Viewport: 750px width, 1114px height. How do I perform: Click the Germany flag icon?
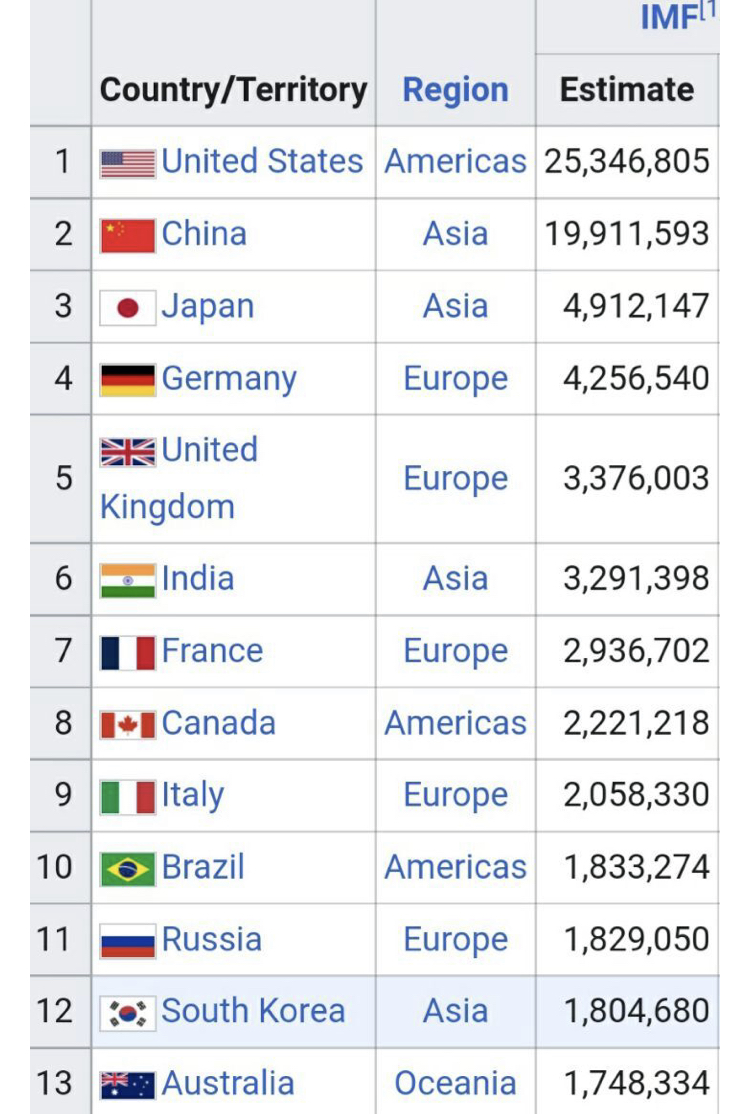pos(128,380)
